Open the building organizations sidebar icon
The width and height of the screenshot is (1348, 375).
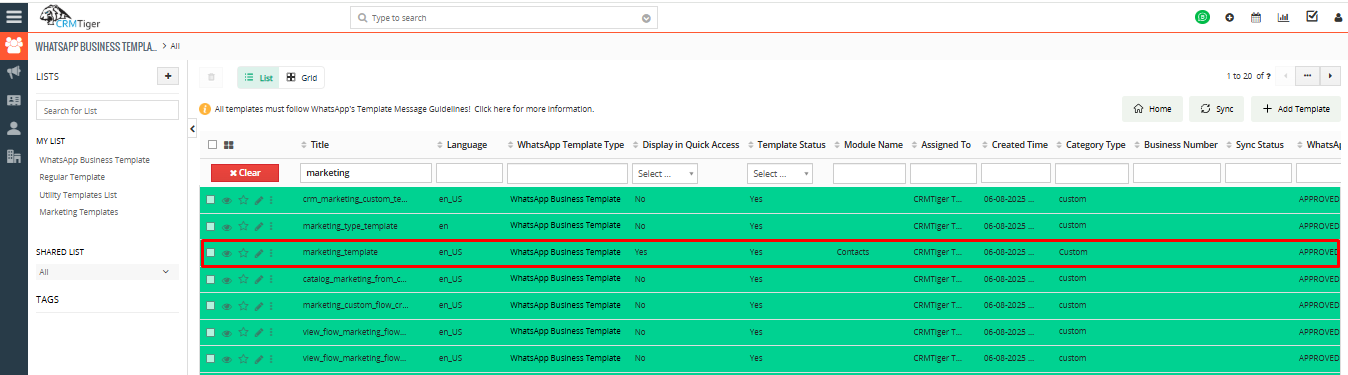[14, 156]
